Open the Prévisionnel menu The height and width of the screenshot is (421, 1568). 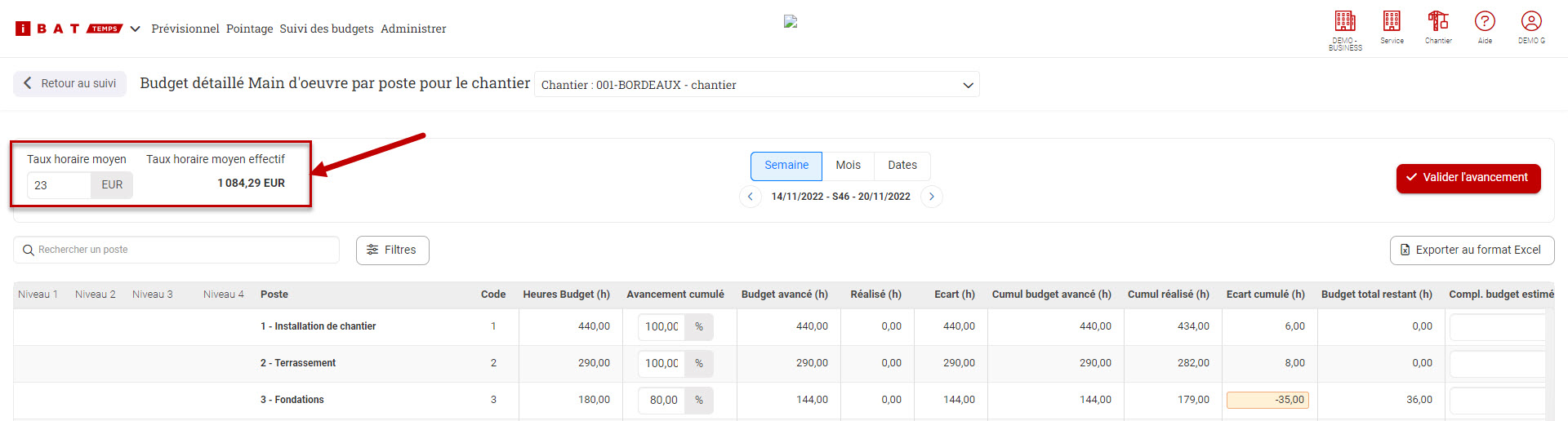click(x=185, y=29)
